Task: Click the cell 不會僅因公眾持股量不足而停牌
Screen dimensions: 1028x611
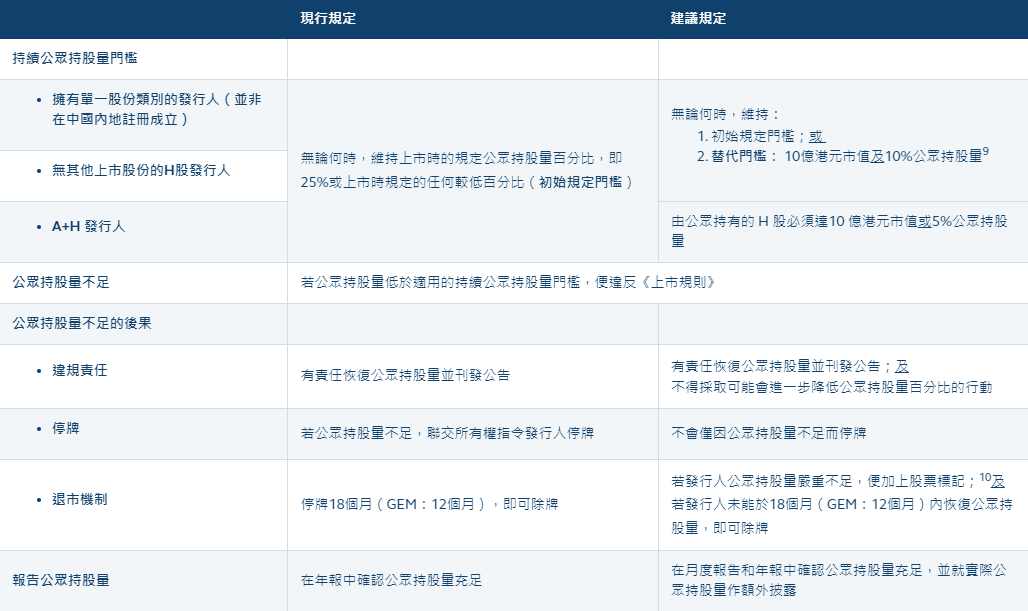Action: tap(769, 434)
